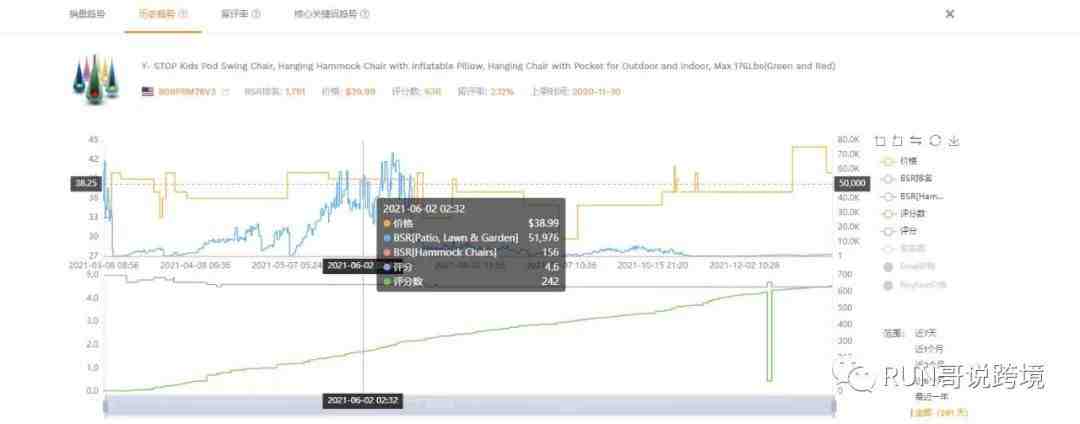Set the range to 近7天
Screen dimensions: 1080x424
tap(926, 332)
